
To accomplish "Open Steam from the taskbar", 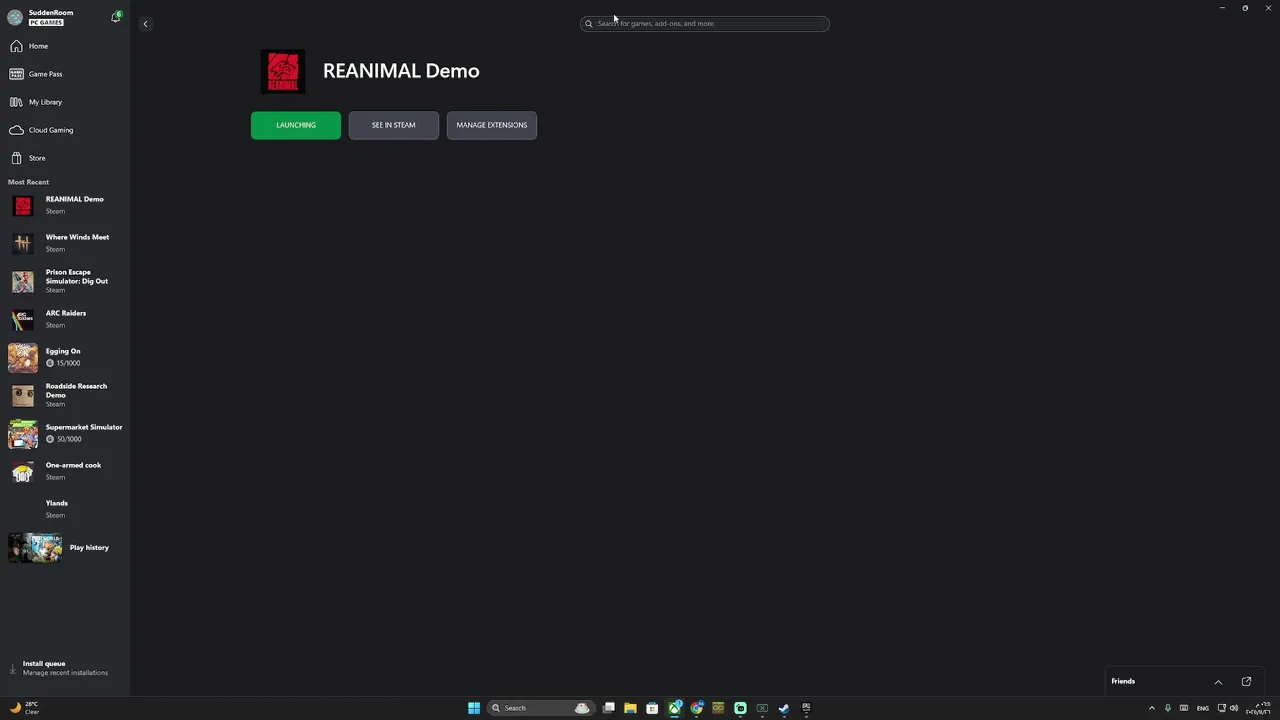I will pos(784,708).
